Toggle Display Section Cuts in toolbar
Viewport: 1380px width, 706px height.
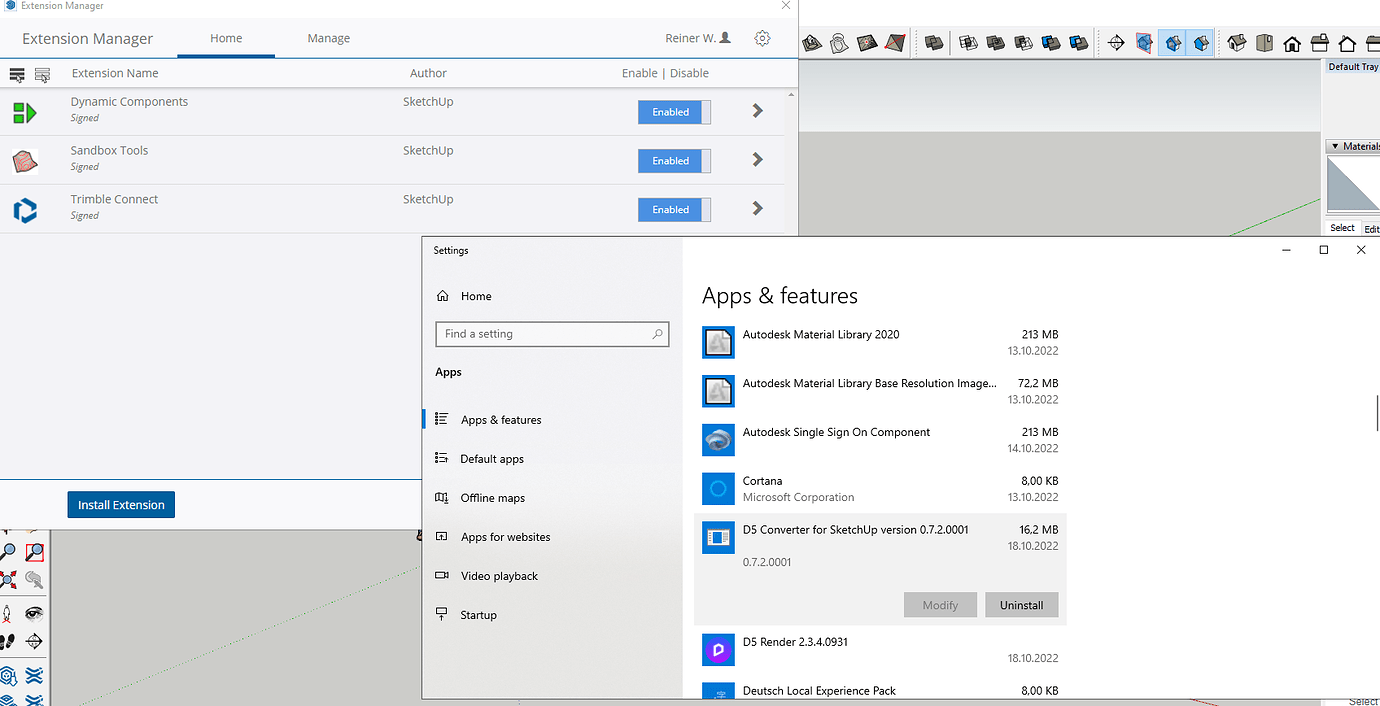pyautogui.click(x=1174, y=43)
